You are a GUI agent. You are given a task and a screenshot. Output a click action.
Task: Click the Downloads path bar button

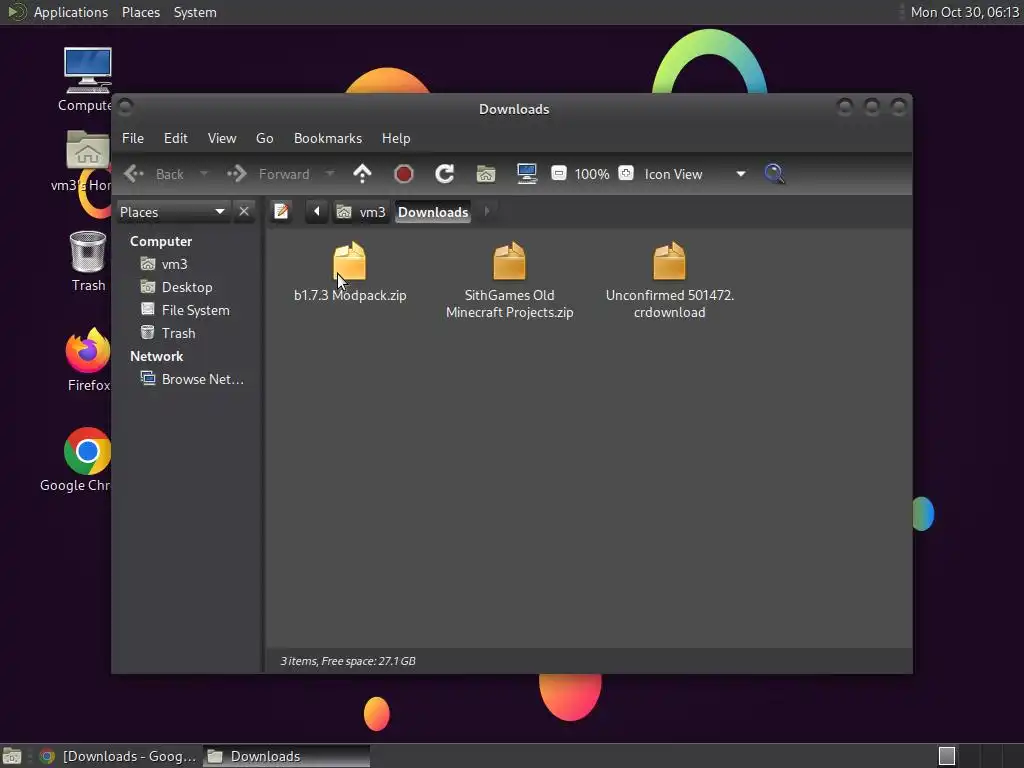433,212
